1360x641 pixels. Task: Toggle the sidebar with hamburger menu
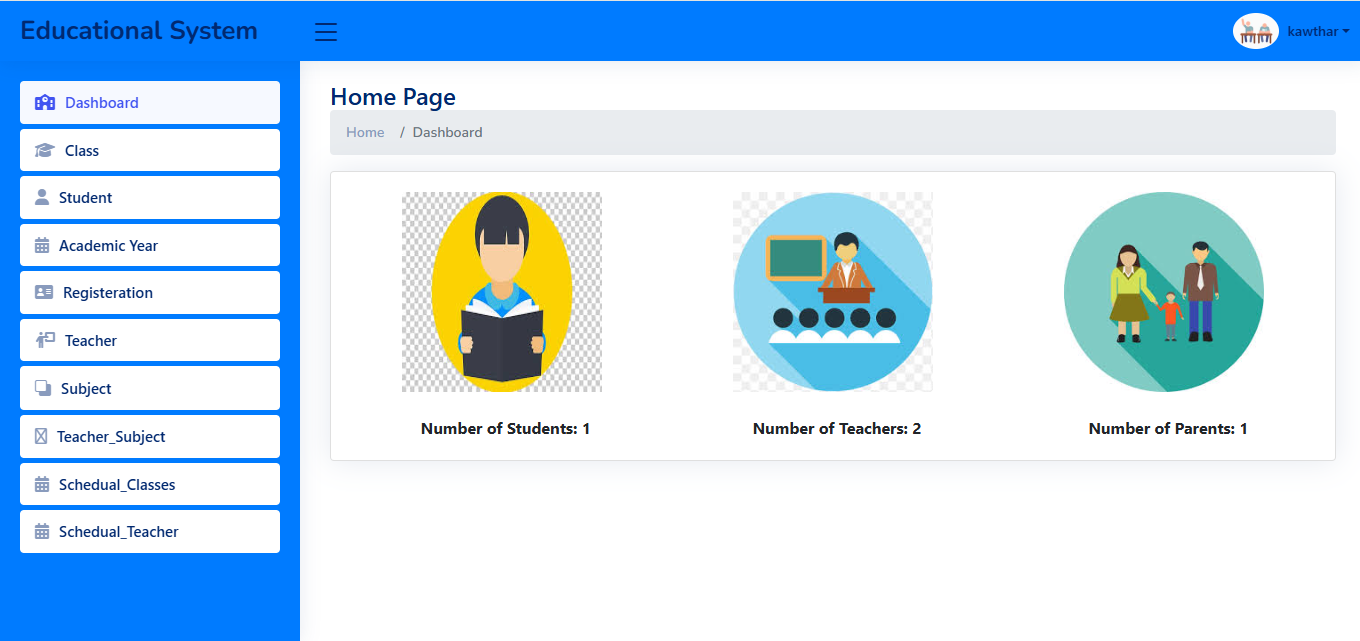coord(326,32)
